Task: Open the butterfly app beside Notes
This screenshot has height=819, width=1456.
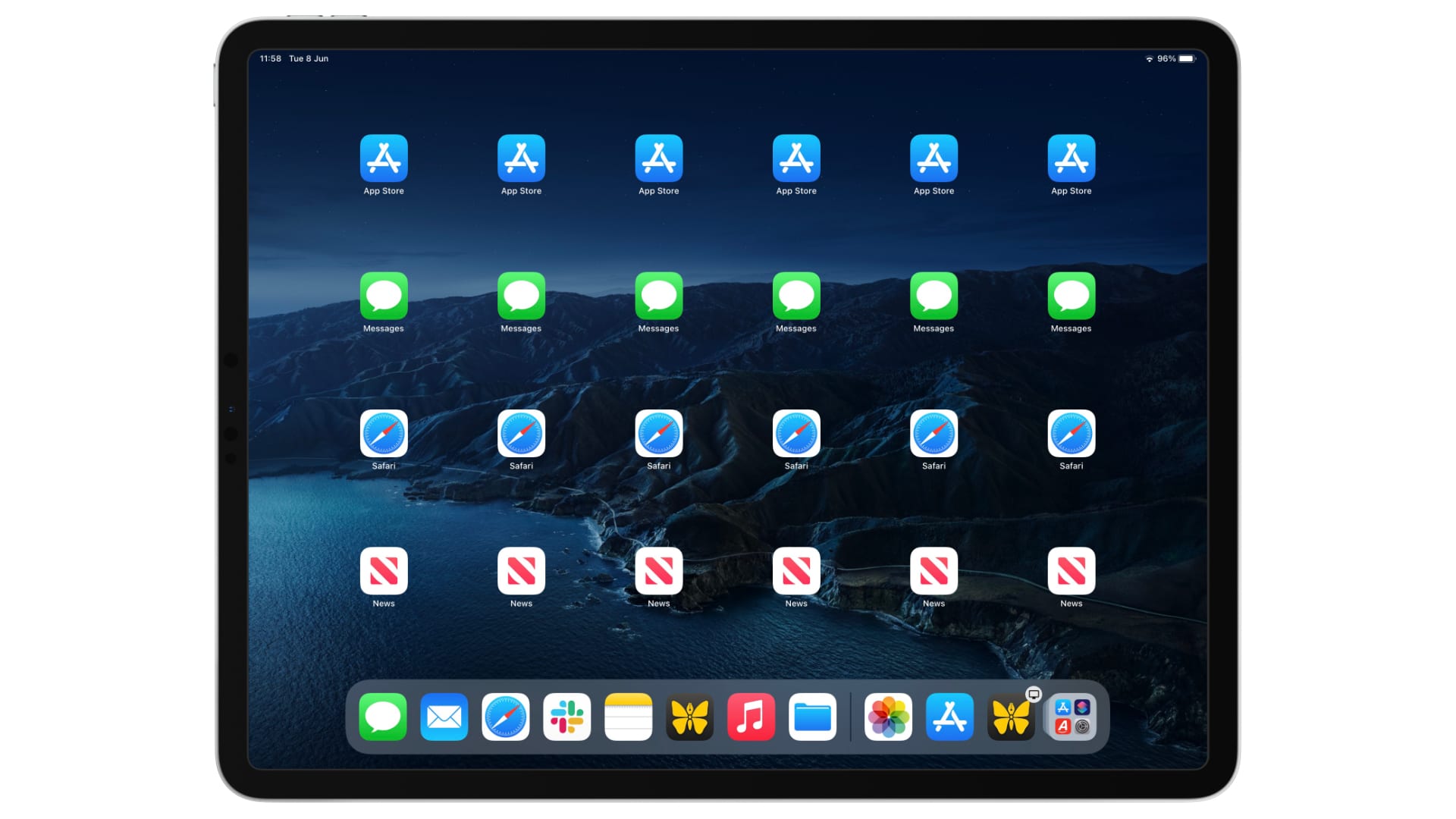Action: click(689, 717)
